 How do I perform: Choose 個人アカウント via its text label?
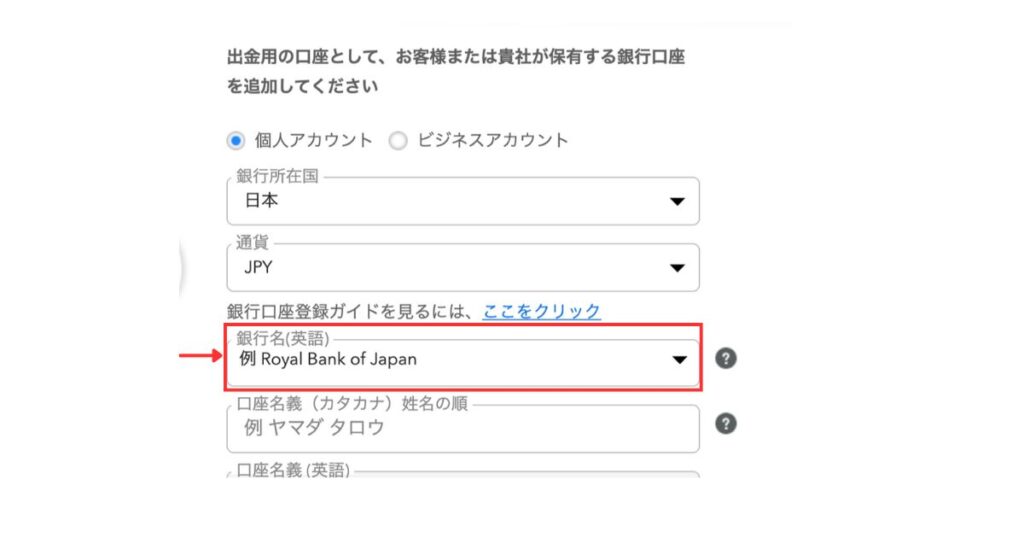tap(313, 140)
